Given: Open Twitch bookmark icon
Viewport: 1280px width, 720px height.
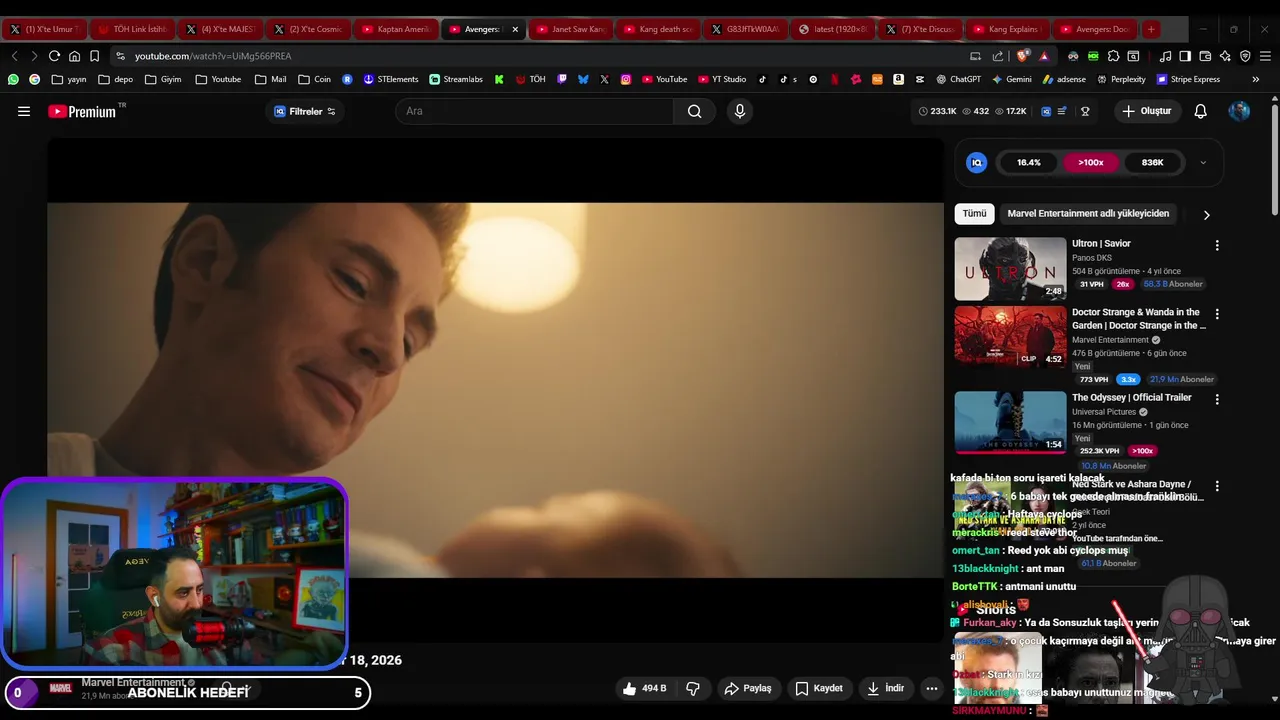Looking at the screenshot, I should [562, 79].
